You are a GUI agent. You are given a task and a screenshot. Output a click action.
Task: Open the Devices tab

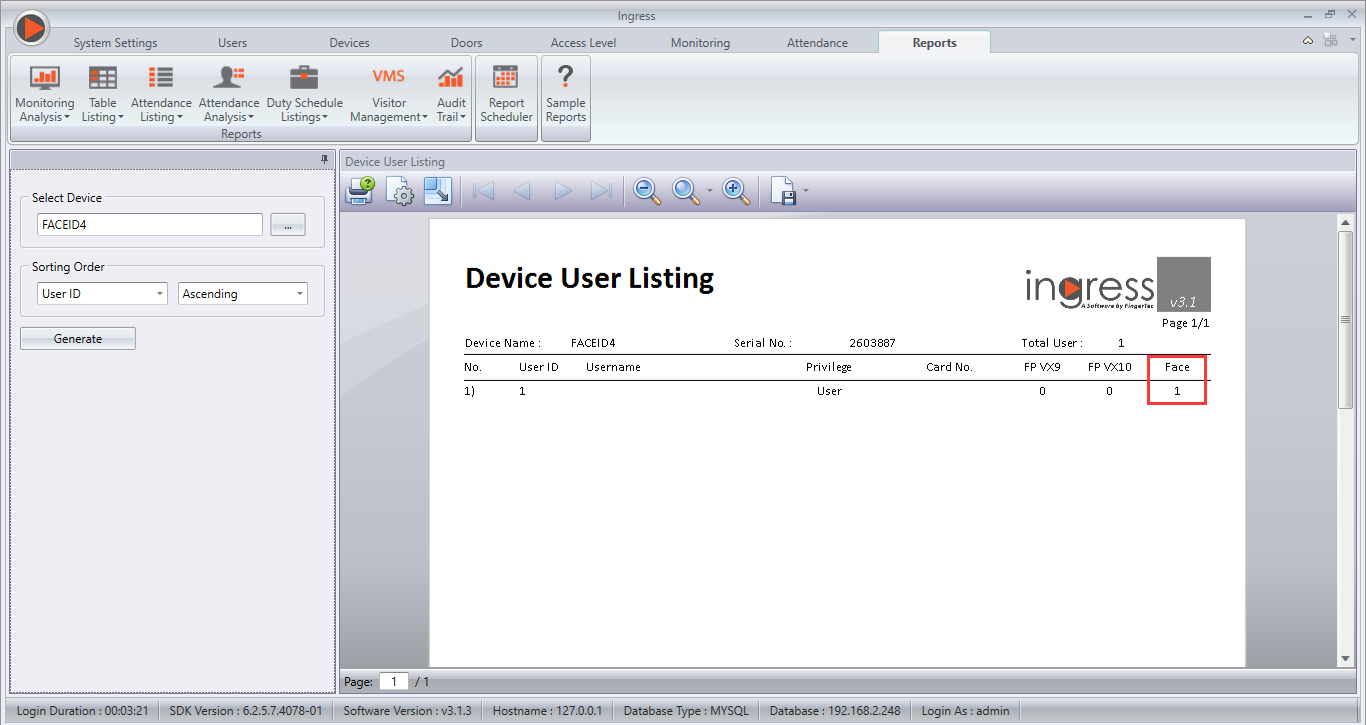point(349,43)
